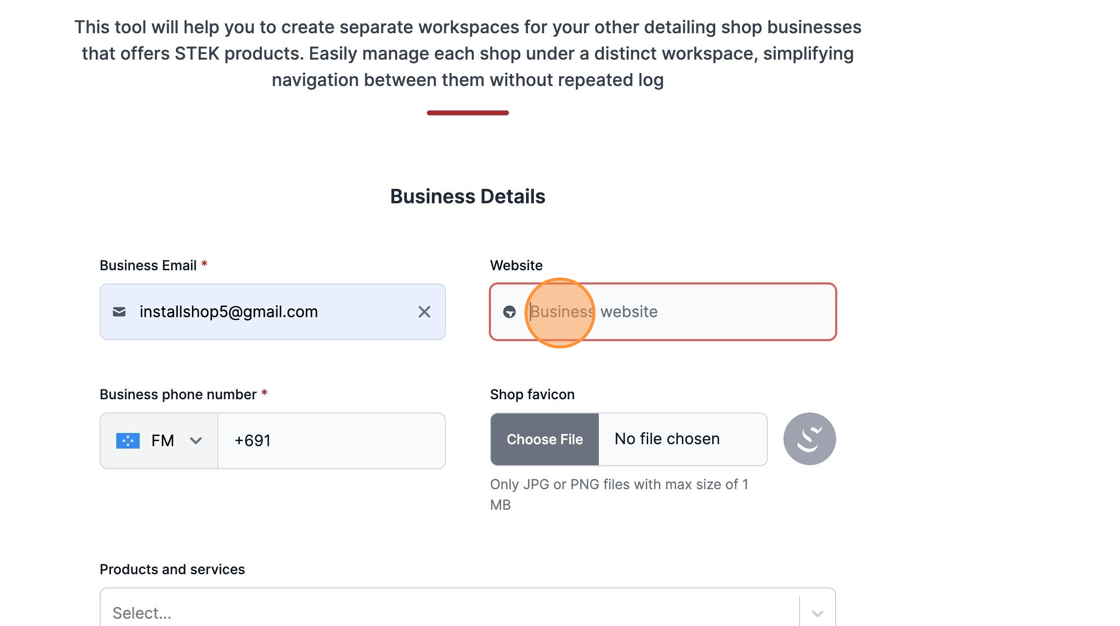
Task: Open the Products and services Select dropdown
Action: [450, 612]
